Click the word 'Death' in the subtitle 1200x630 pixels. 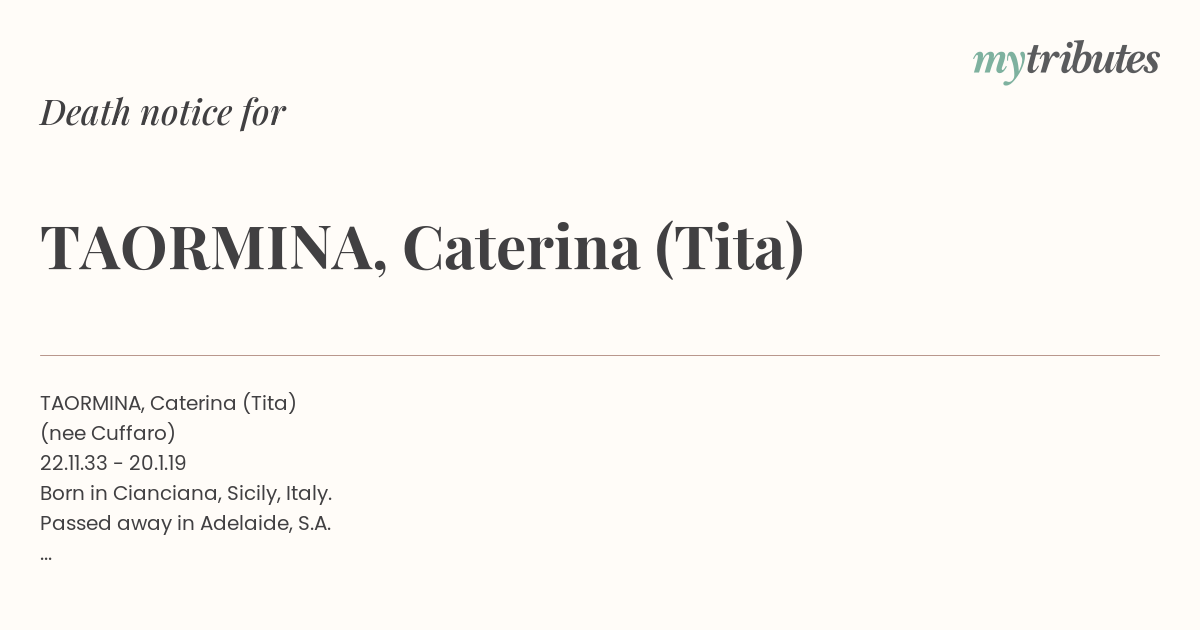coord(85,113)
